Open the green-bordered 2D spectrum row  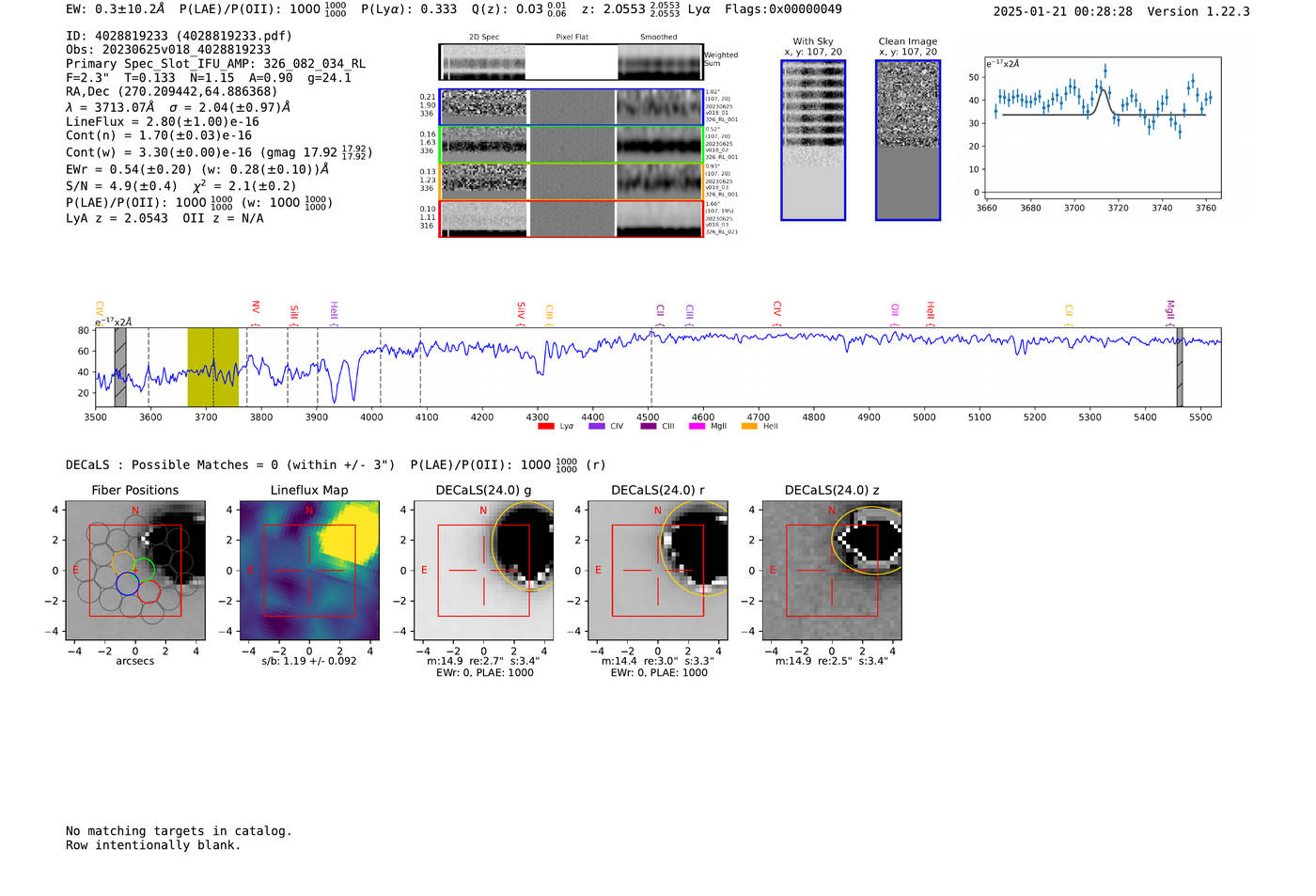571,144
